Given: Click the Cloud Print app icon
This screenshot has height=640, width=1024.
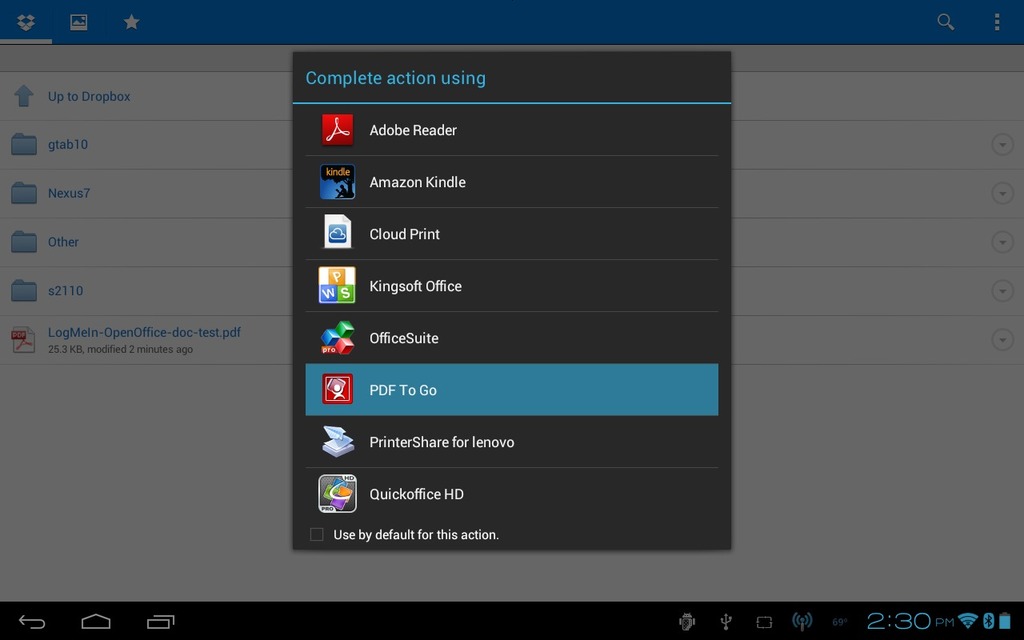Looking at the screenshot, I should 338,232.
